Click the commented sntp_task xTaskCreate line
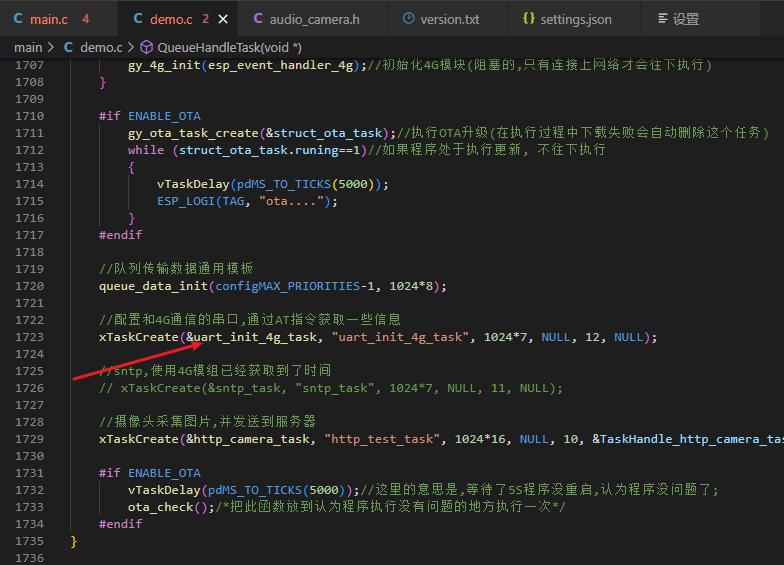This screenshot has width=784, height=565. tap(330, 388)
